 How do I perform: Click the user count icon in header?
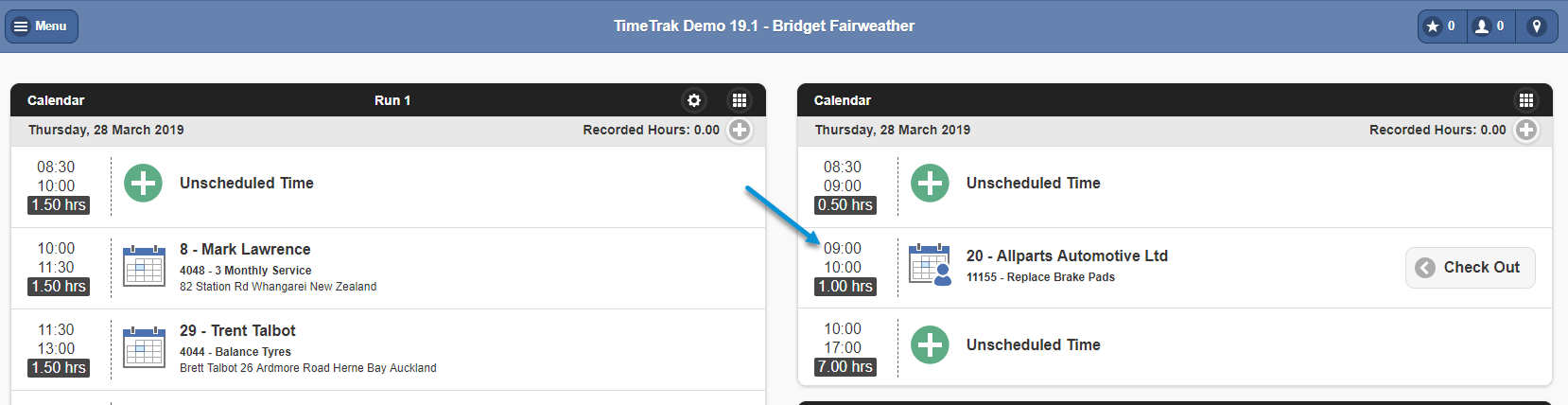tap(1490, 26)
